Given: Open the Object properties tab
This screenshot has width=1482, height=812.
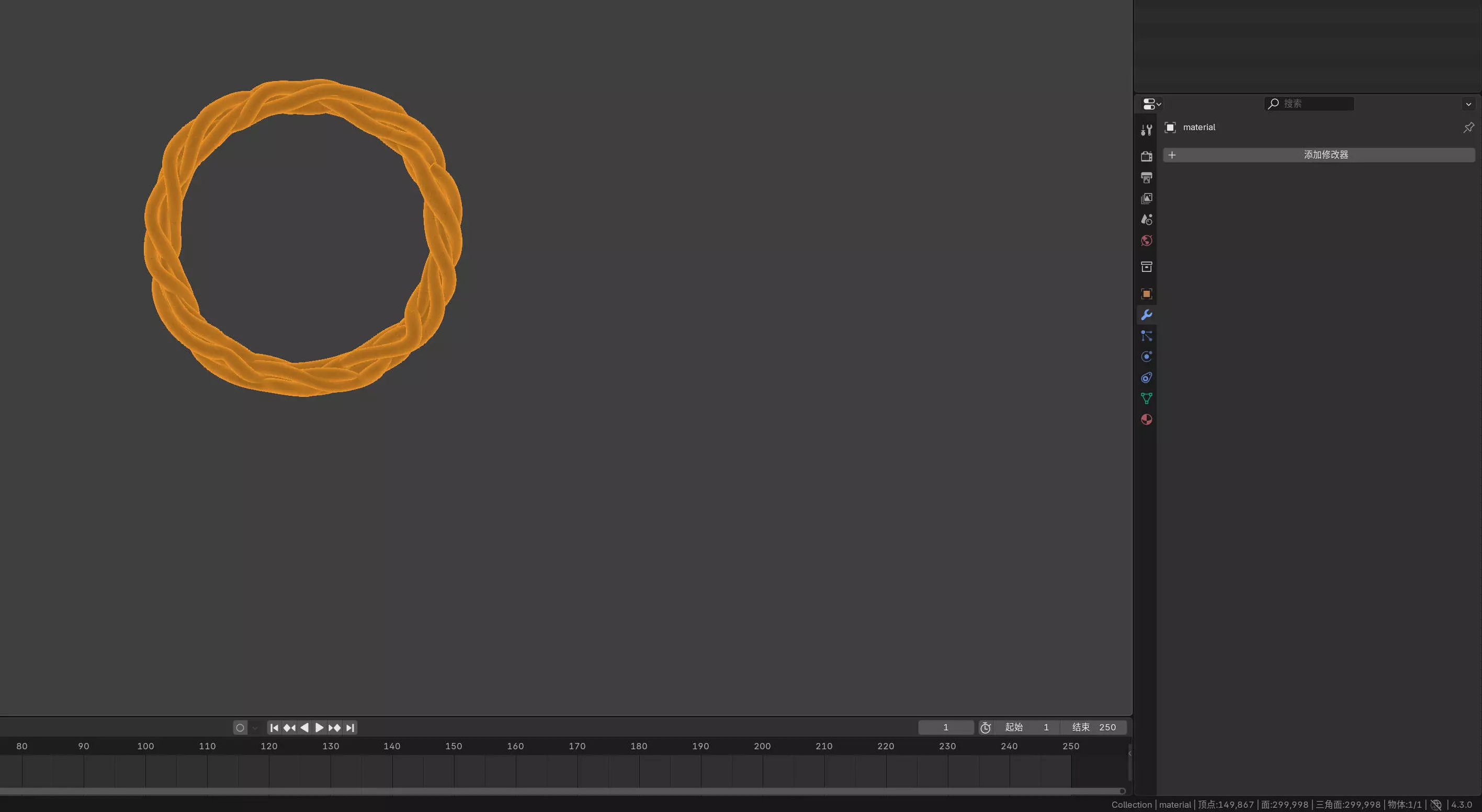Looking at the screenshot, I should tap(1146, 294).
